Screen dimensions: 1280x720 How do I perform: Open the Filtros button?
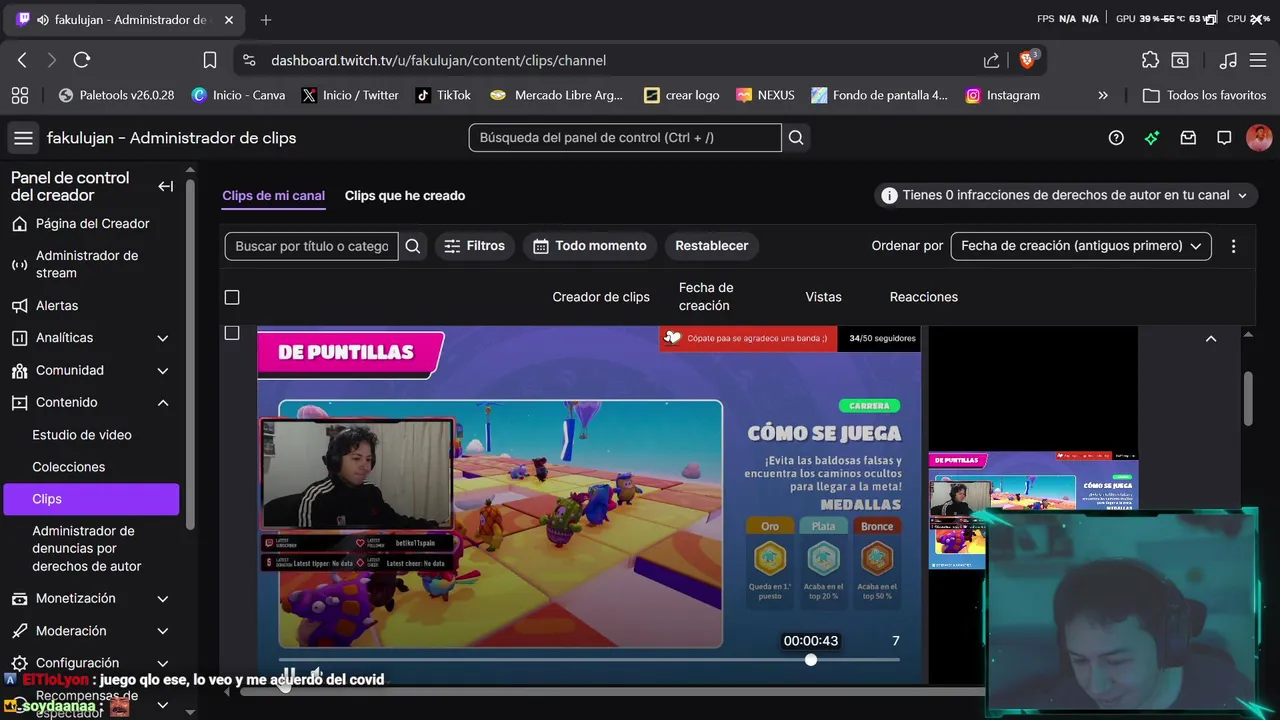click(x=474, y=246)
